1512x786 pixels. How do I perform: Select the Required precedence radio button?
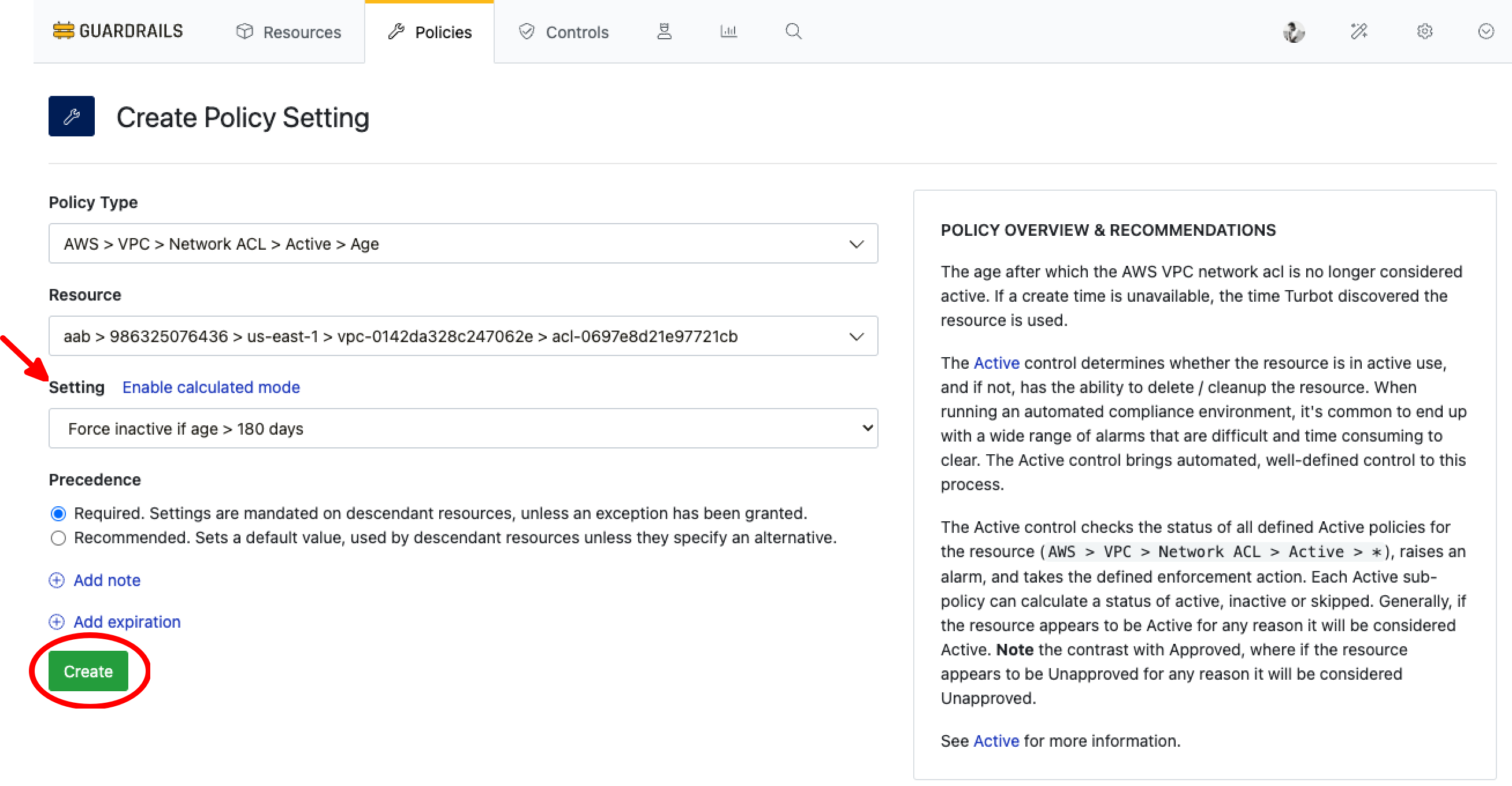58,514
